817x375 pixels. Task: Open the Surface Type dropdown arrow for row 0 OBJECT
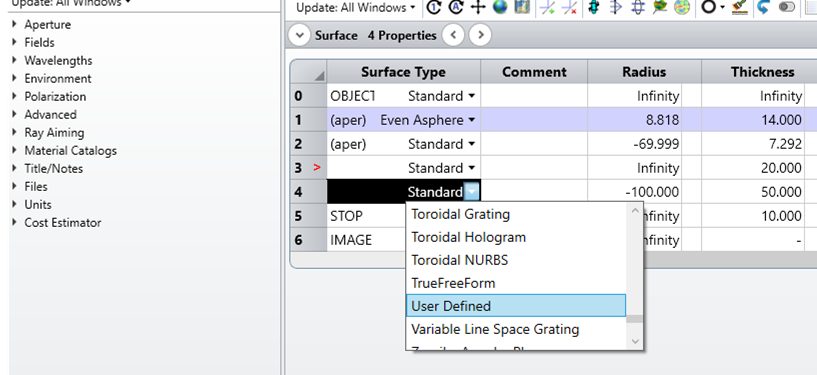(x=472, y=96)
